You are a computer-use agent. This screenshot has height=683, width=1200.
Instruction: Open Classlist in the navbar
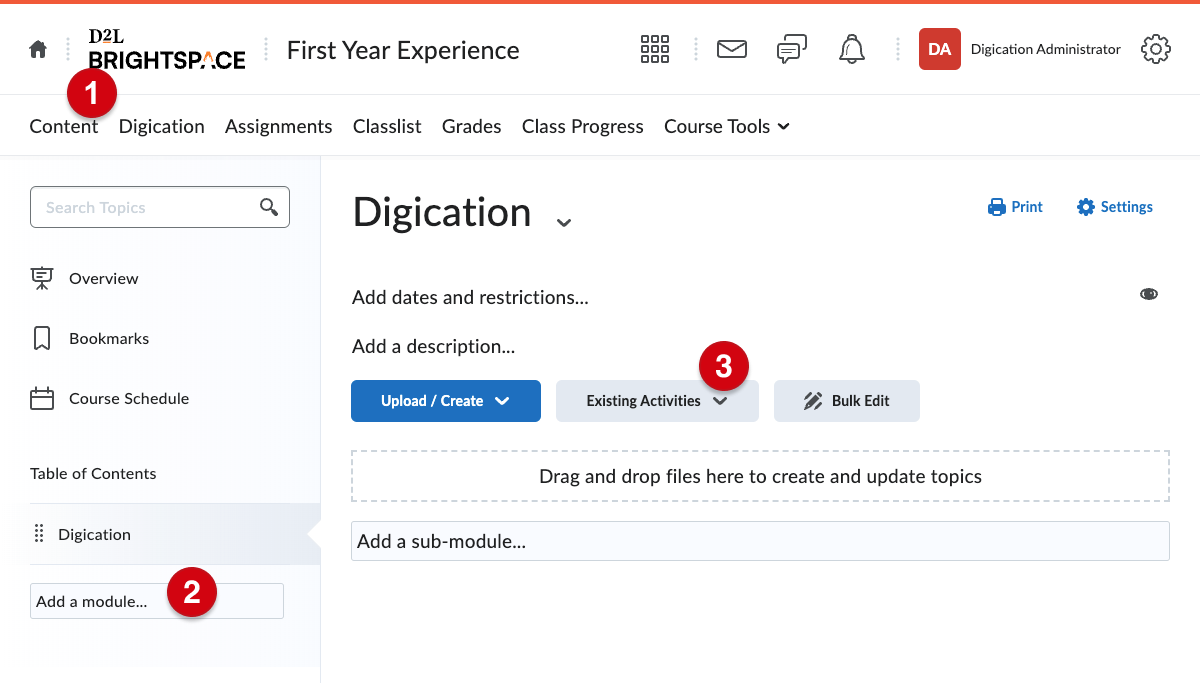pos(387,126)
